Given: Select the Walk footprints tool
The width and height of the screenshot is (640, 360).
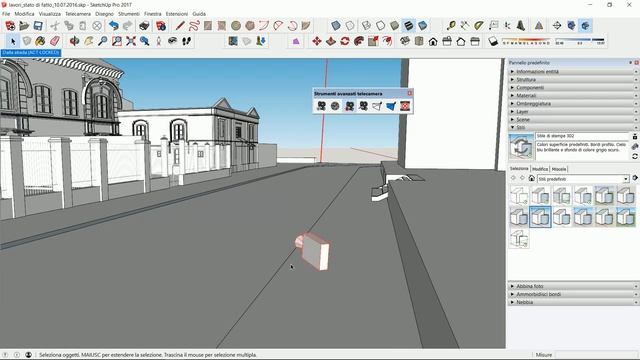Looking at the screenshot, I should [187, 41].
